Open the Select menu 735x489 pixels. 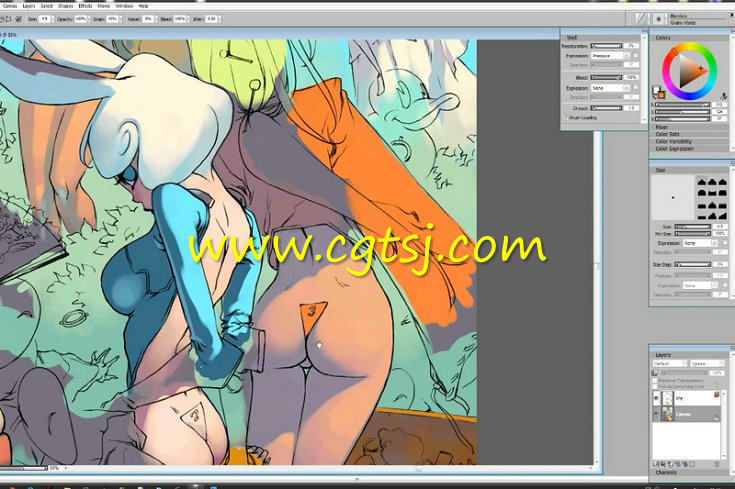point(46,6)
